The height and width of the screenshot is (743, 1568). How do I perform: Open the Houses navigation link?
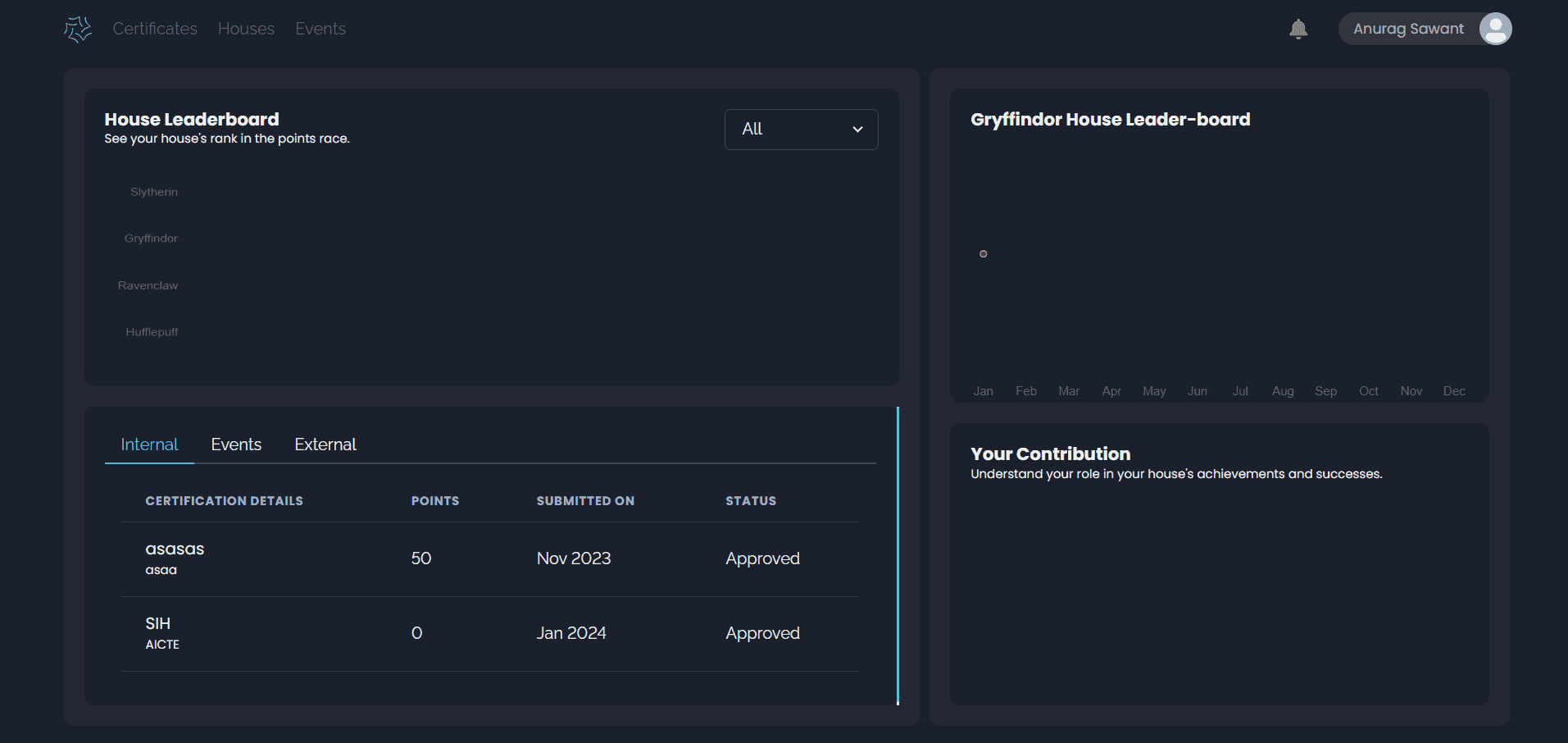[246, 29]
